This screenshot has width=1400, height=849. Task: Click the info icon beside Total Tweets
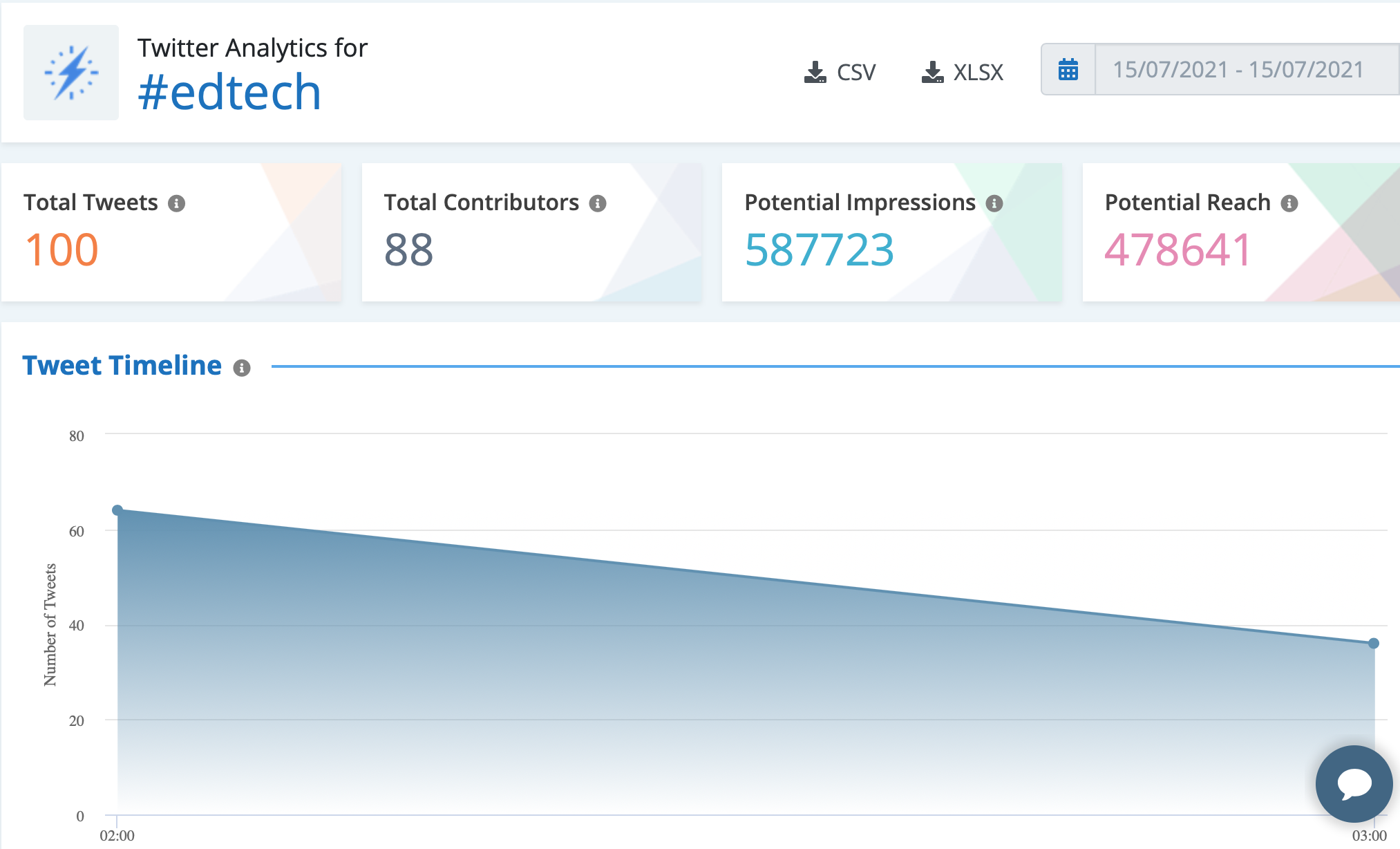click(177, 203)
